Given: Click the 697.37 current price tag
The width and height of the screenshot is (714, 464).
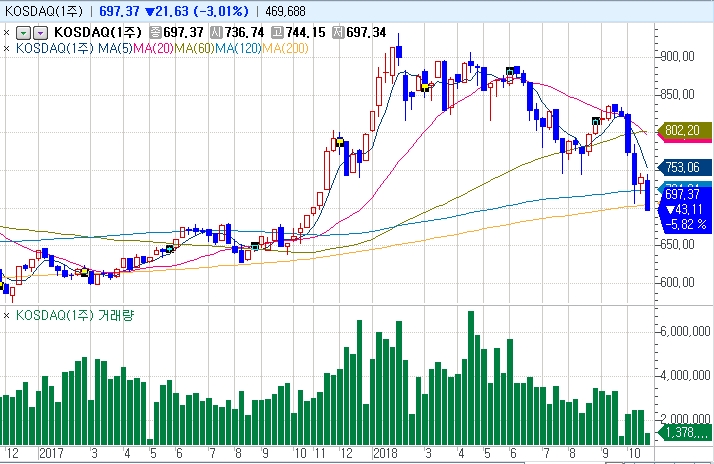Looking at the screenshot, I should pos(685,194).
